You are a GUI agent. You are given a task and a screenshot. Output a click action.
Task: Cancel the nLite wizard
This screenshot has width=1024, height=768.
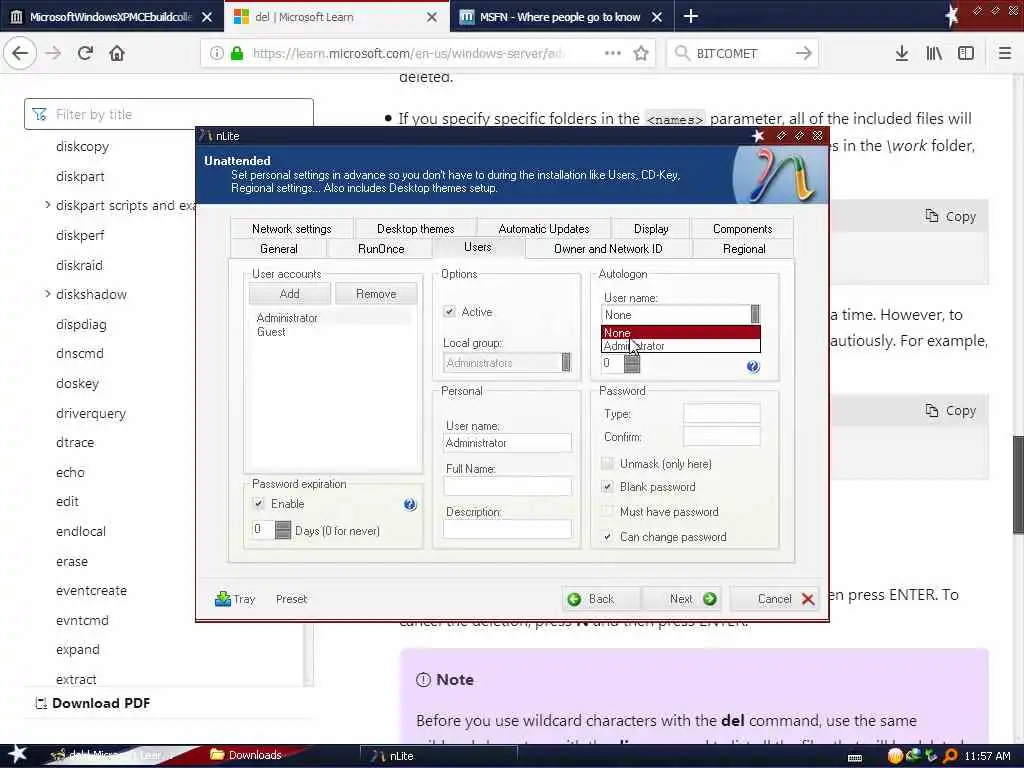point(775,599)
